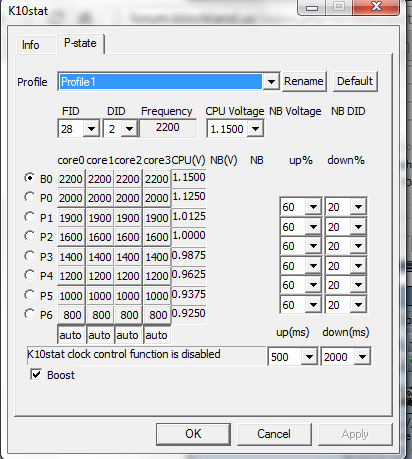
Task: Click the Cancel button
Action: click(x=274, y=434)
